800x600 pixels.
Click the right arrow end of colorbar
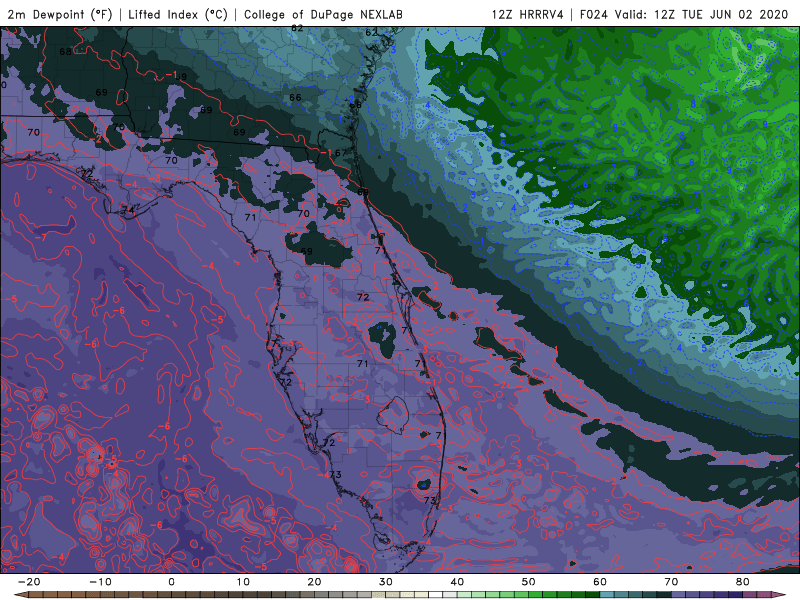tap(779, 594)
